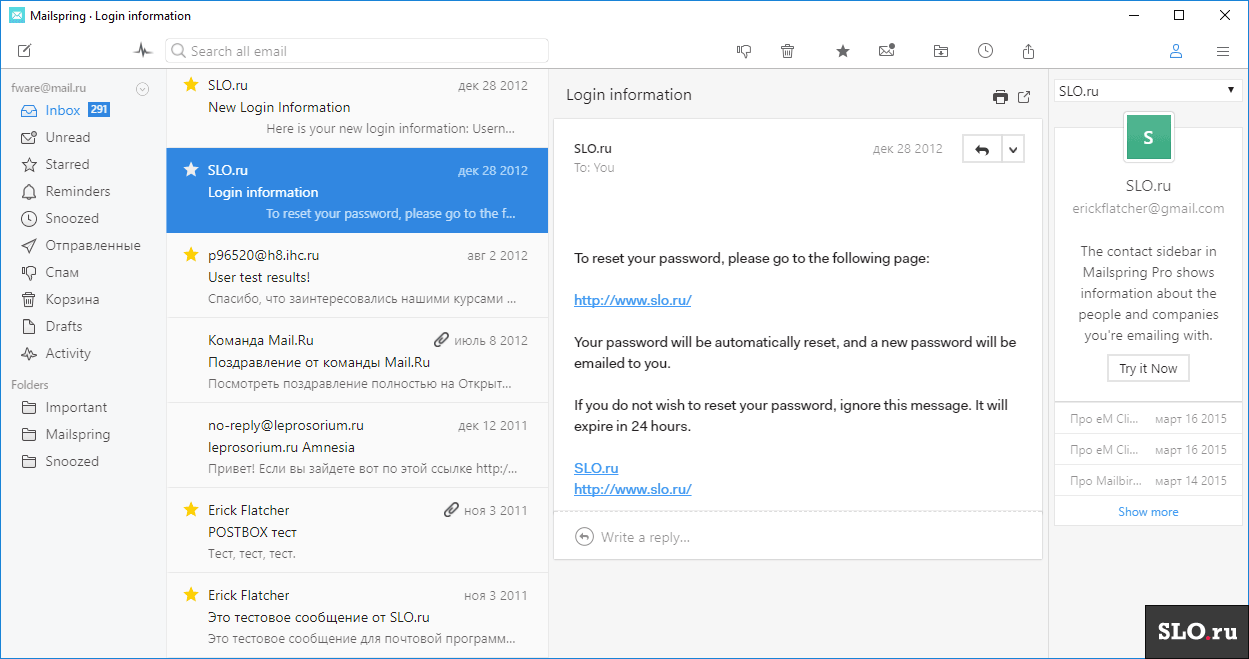The image size is (1249, 659).
Task: Click the Write a reply box
Action: point(798,537)
